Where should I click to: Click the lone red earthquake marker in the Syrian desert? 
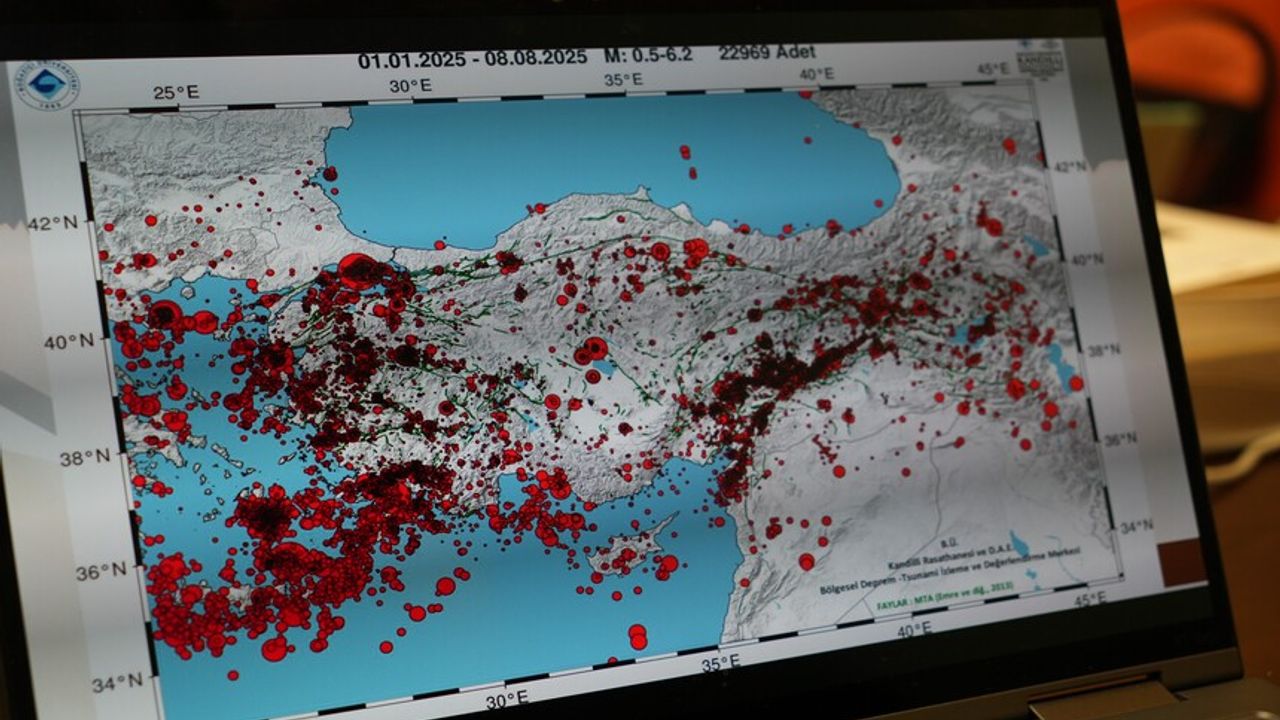(806, 562)
